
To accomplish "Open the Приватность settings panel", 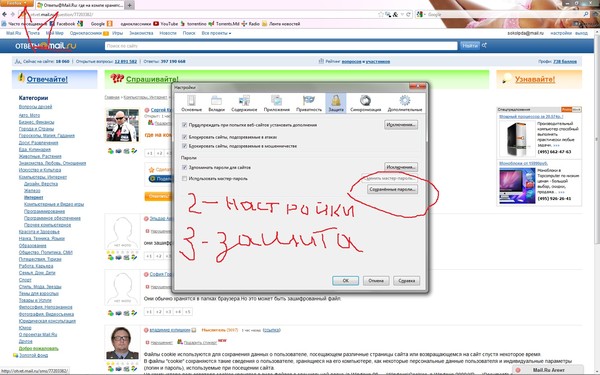I will (x=309, y=103).
